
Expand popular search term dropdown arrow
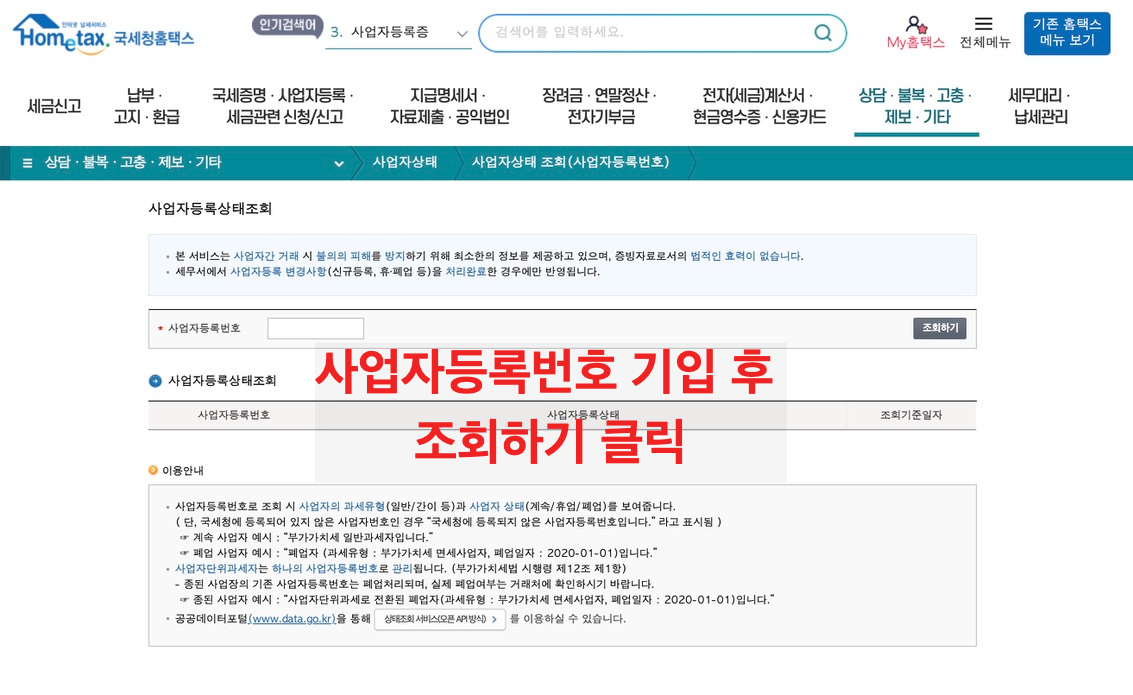(x=462, y=33)
